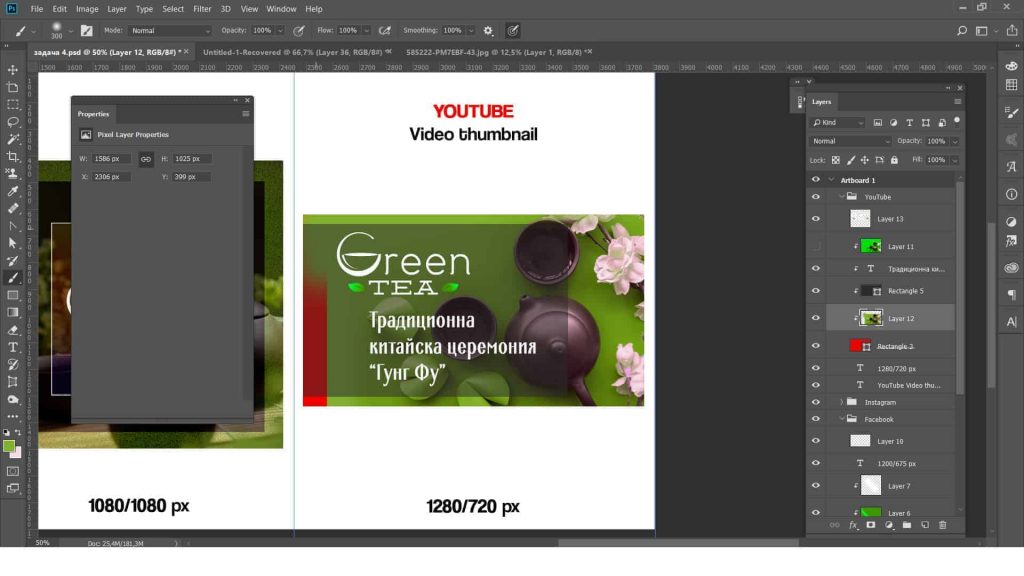Collapse the YouTube group
1024x576 pixels.
click(841, 197)
